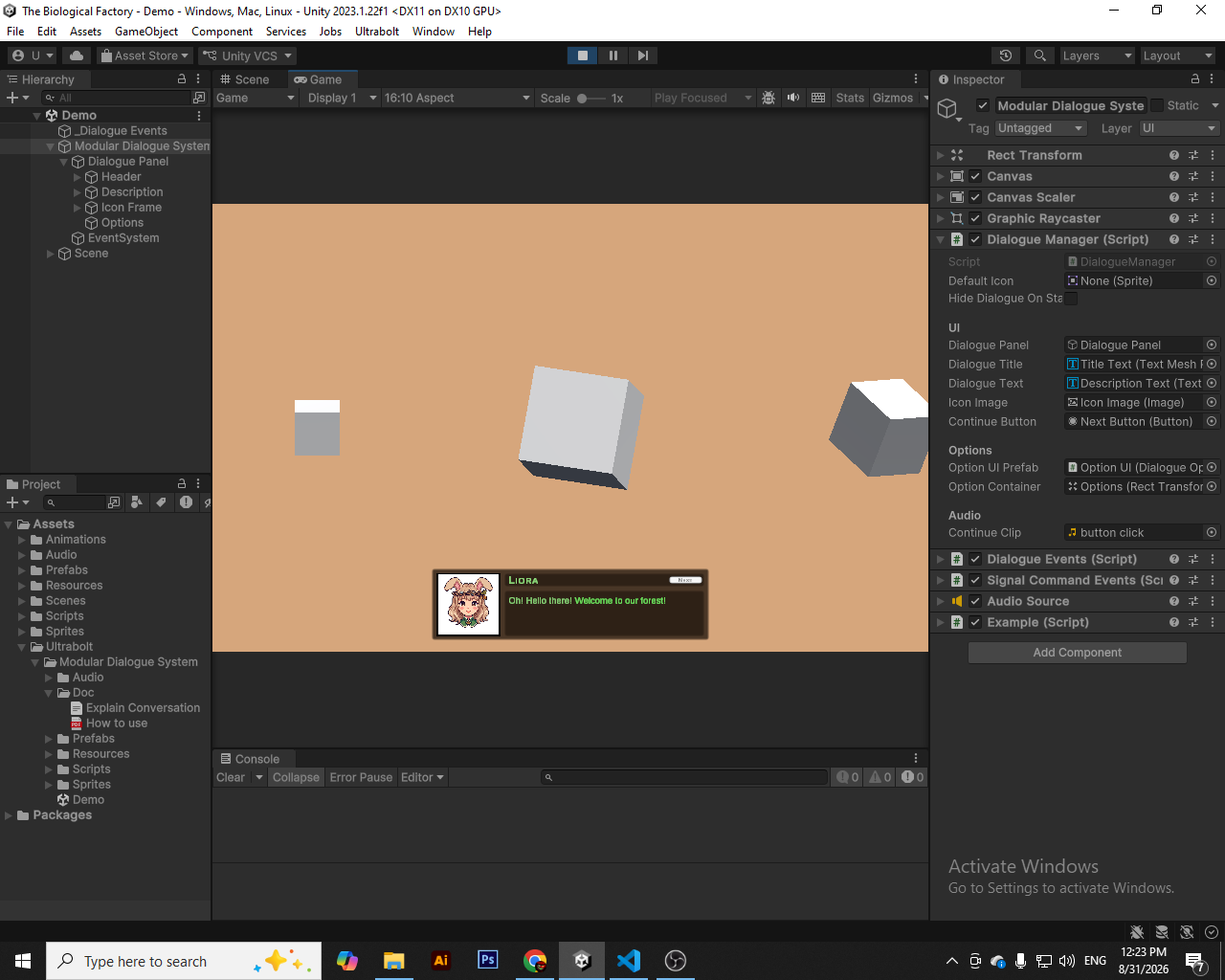
Task: Toggle the Static checkbox
Action: [1157, 105]
